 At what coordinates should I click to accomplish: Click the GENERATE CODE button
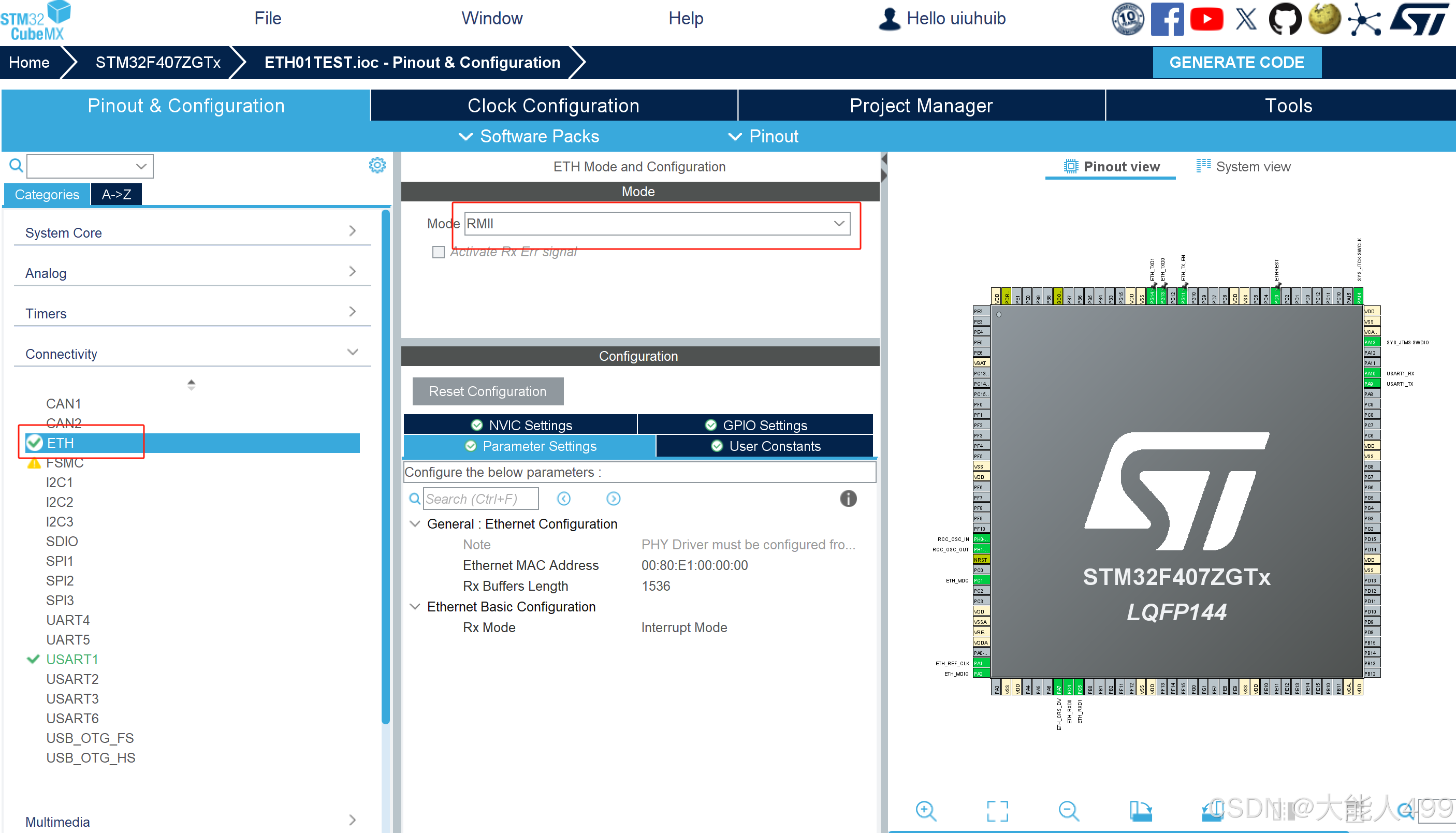click(x=1236, y=62)
